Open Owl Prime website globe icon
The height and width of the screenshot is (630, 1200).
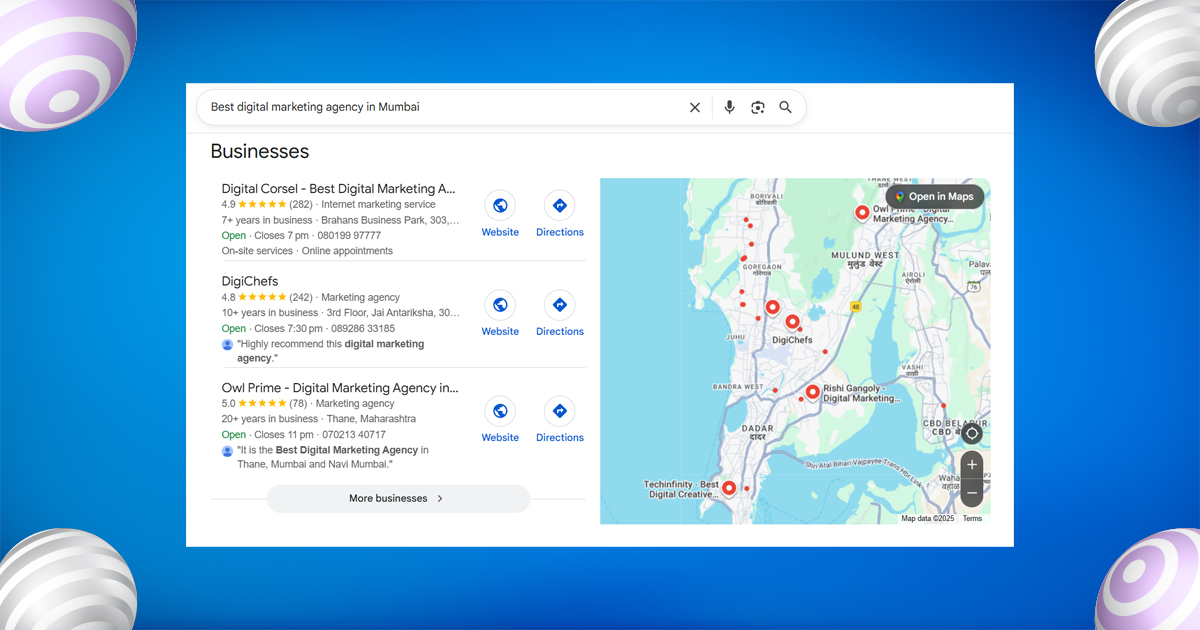[500, 411]
